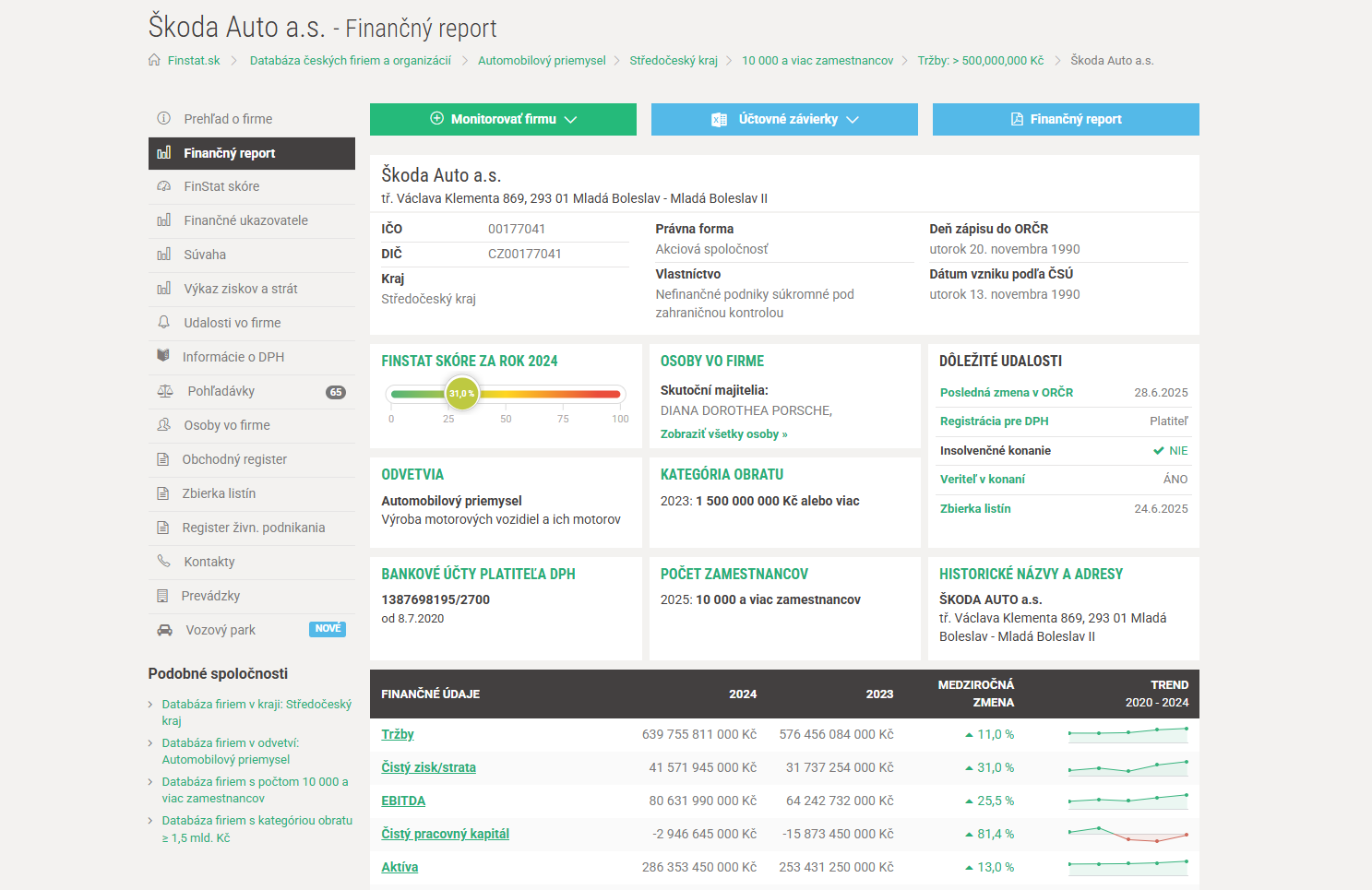Click the scales icon beside Pohľadávky
This screenshot has width=1372, height=890.
click(165, 391)
